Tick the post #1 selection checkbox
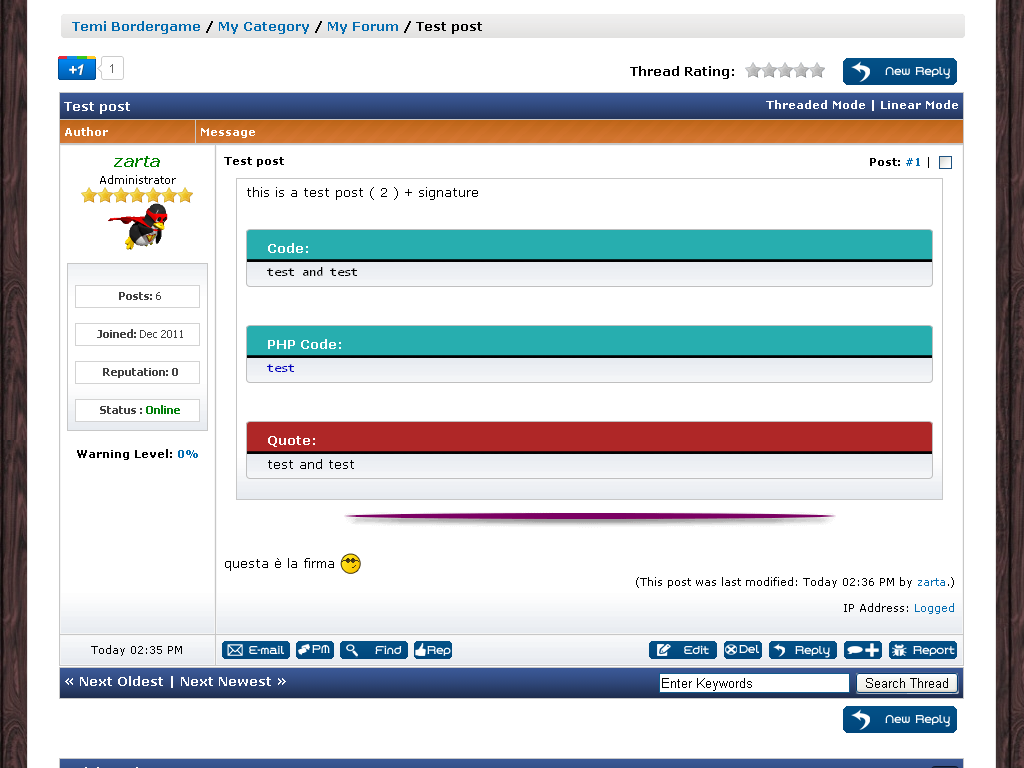1024x768 pixels. (x=945, y=162)
